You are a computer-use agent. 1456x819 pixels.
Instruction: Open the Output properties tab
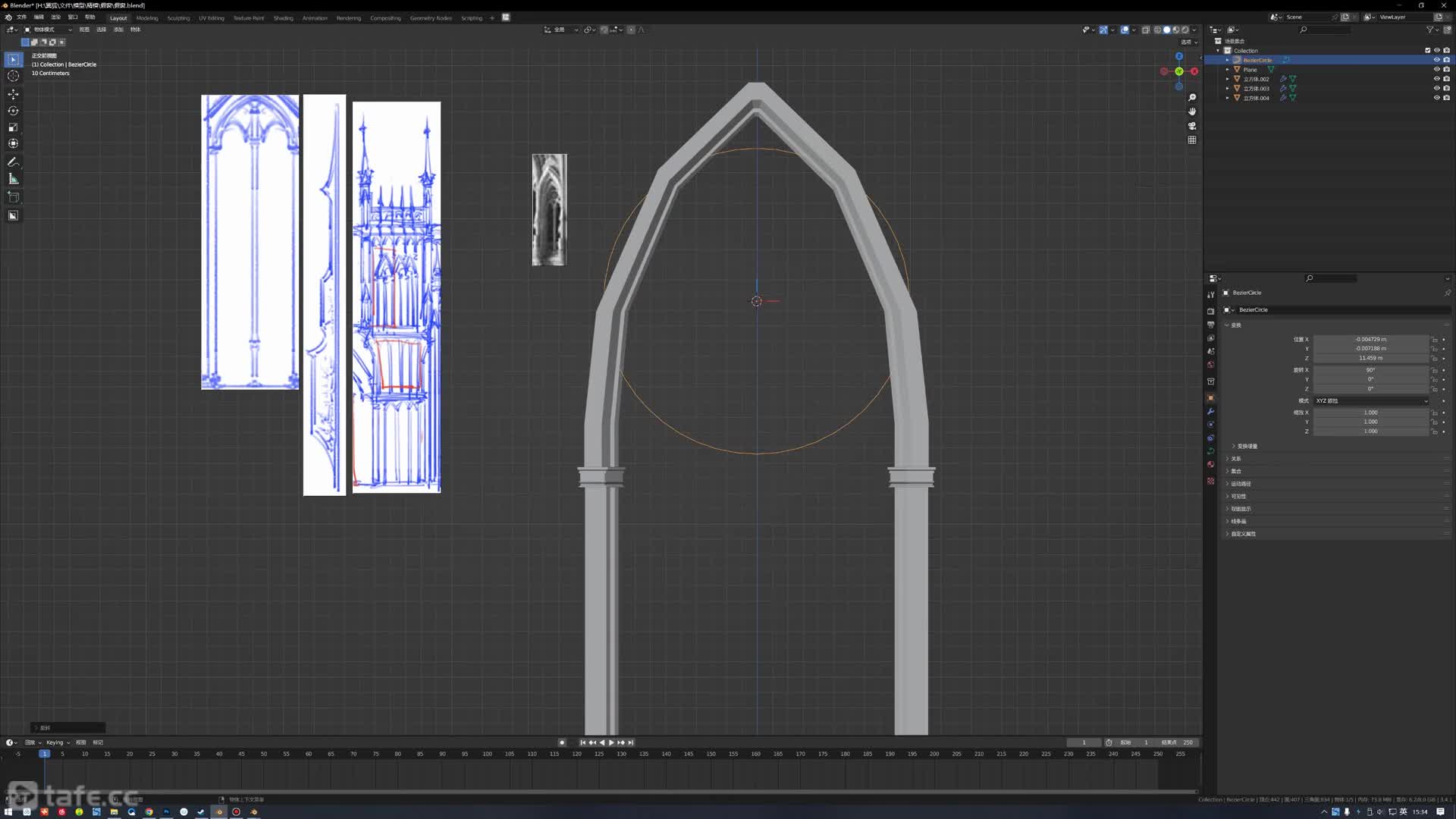[x=1210, y=325]
